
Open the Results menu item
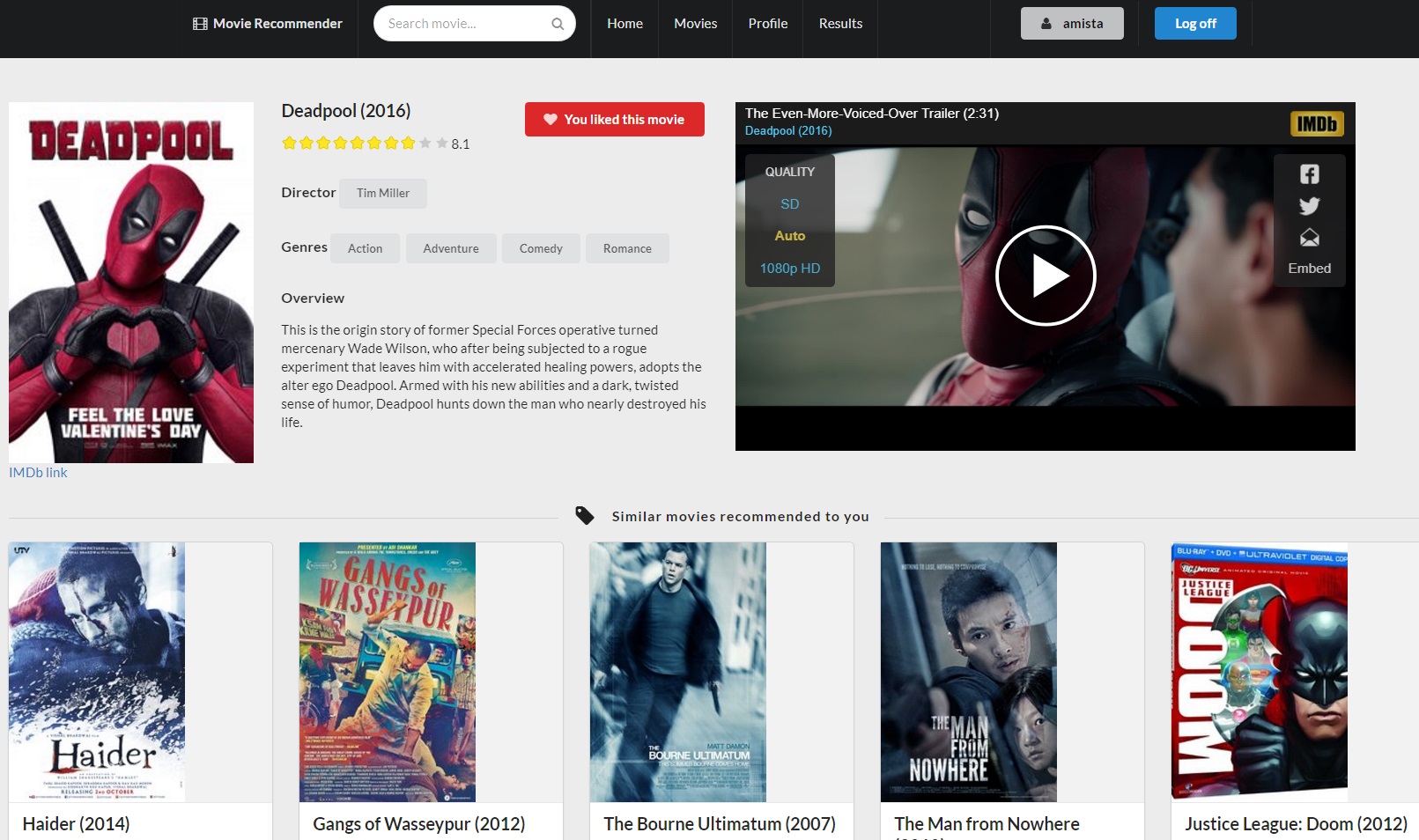pyautogui.click(x=840, y=24)
